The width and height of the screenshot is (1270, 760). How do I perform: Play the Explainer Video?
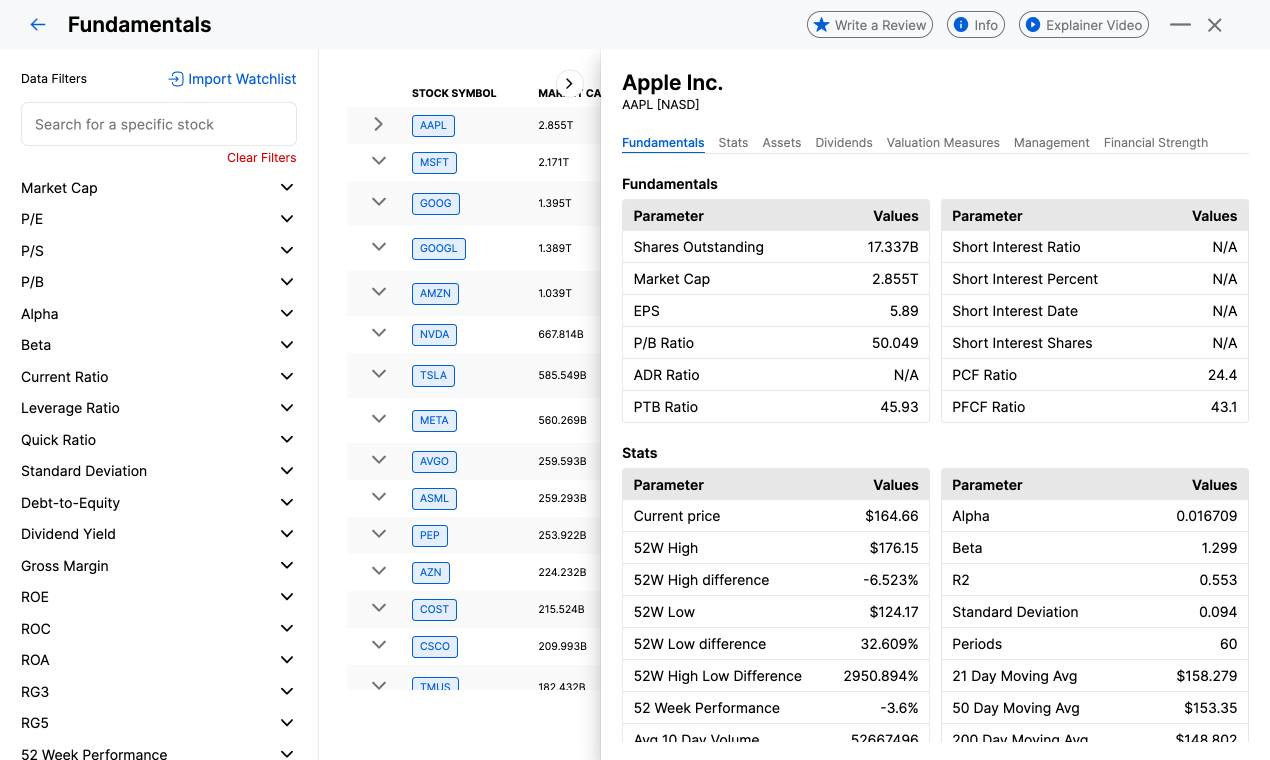pyautogui.click(x=1084, y=25)
